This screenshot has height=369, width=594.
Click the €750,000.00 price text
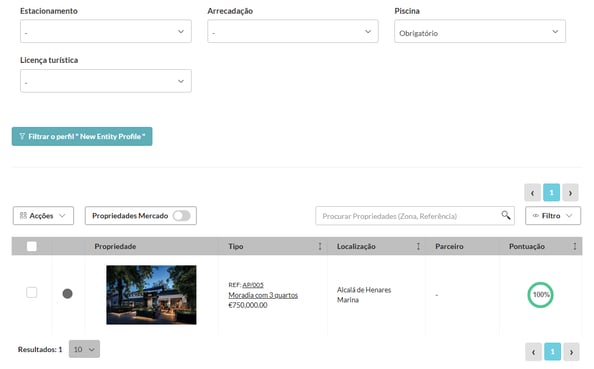(x=248, y=305)
